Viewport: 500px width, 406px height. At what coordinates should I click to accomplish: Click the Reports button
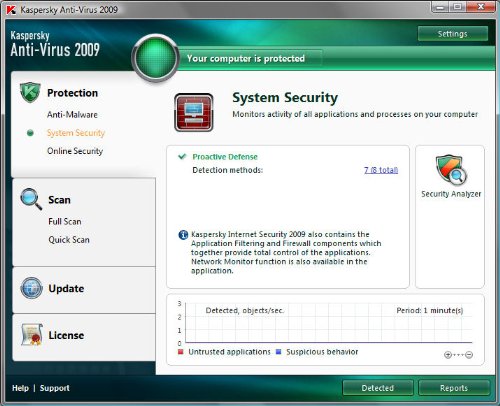coord(454,388)
